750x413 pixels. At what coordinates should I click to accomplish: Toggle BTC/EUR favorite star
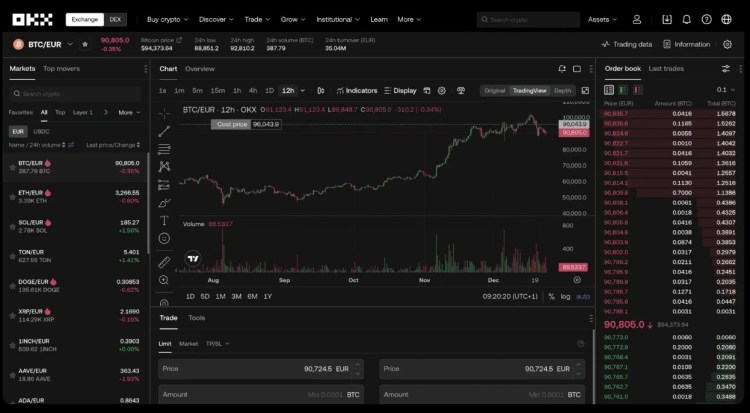(x=85, y=44)
